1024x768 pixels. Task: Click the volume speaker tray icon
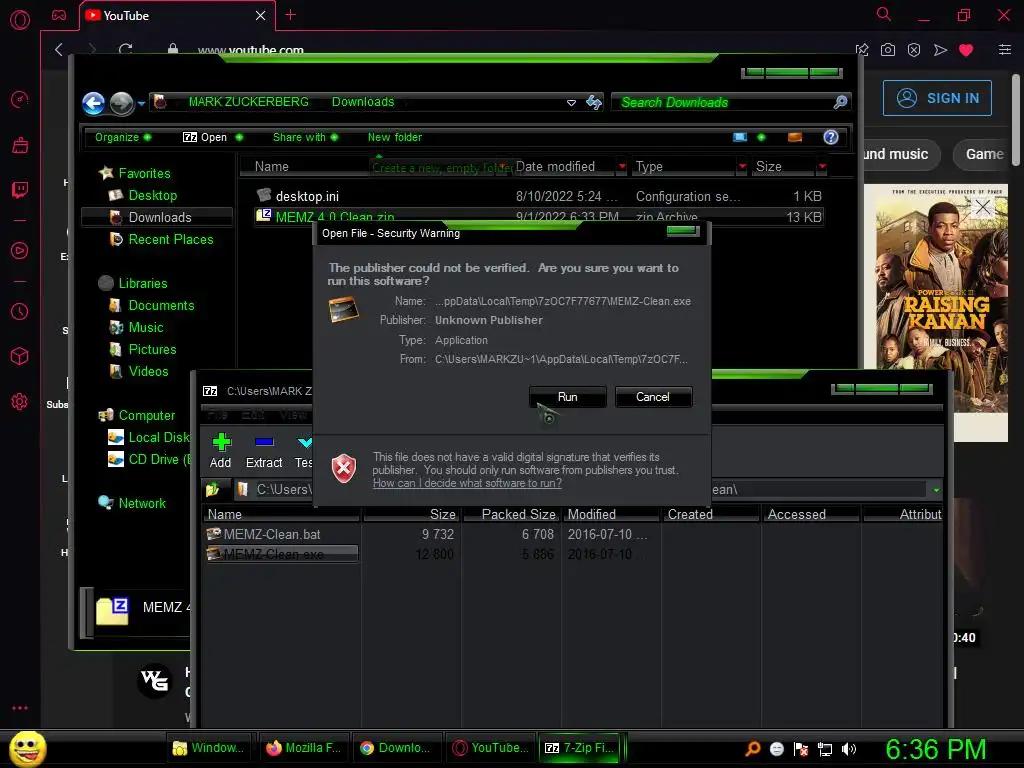point(849,749)
